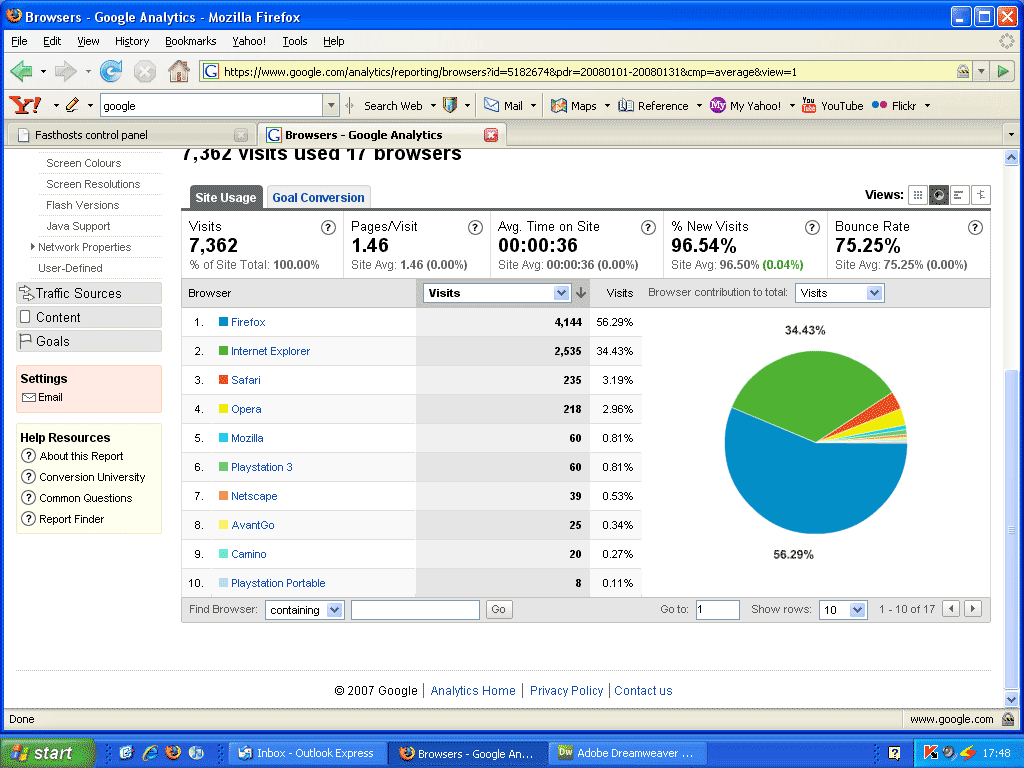Go to previous page of browser rows
This screenshot has width=1024, height=768.
(952, 609)
